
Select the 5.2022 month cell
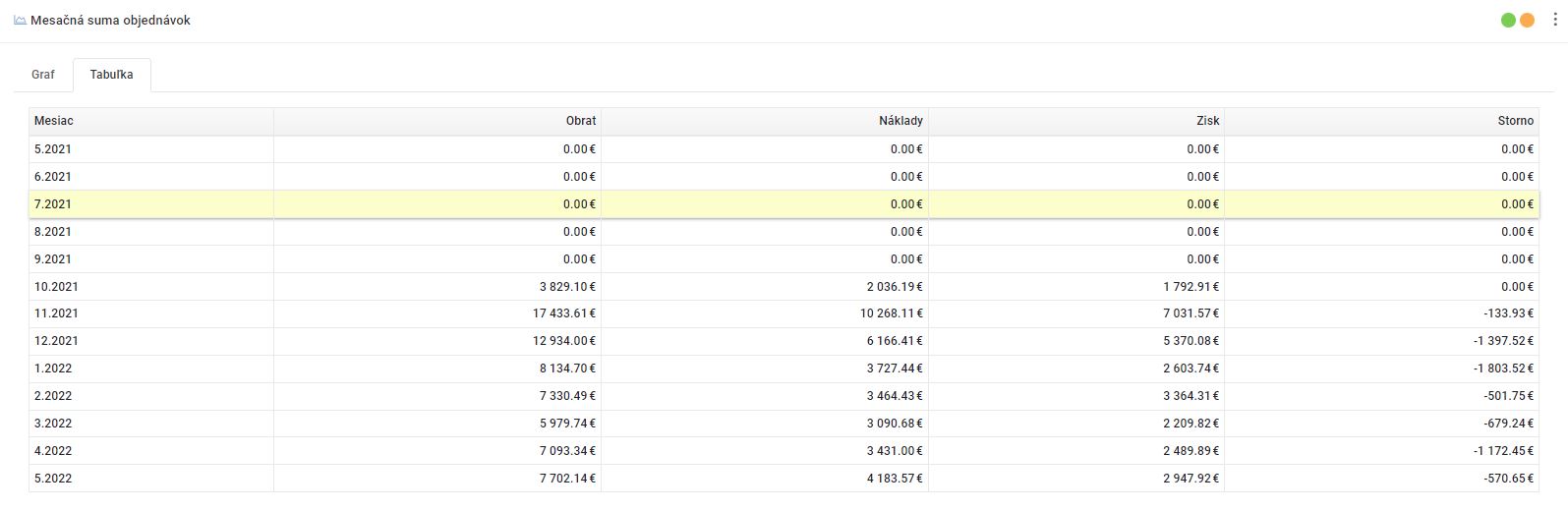pos(53,479)
